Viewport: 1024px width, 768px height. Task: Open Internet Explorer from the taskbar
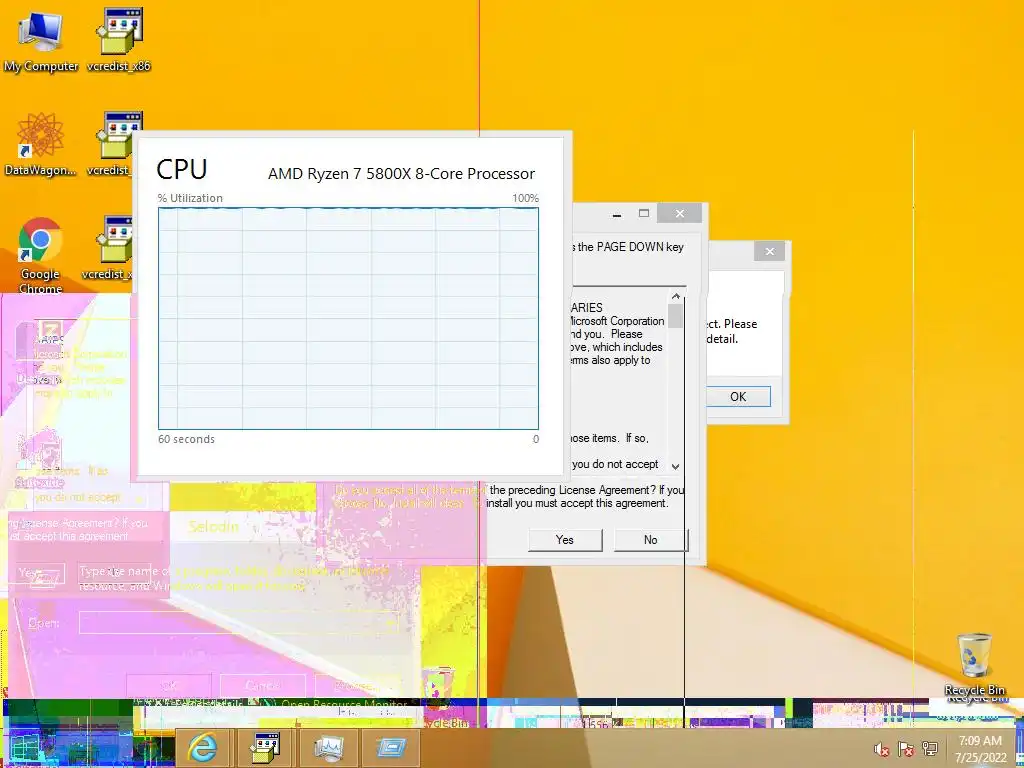(202, 747)
